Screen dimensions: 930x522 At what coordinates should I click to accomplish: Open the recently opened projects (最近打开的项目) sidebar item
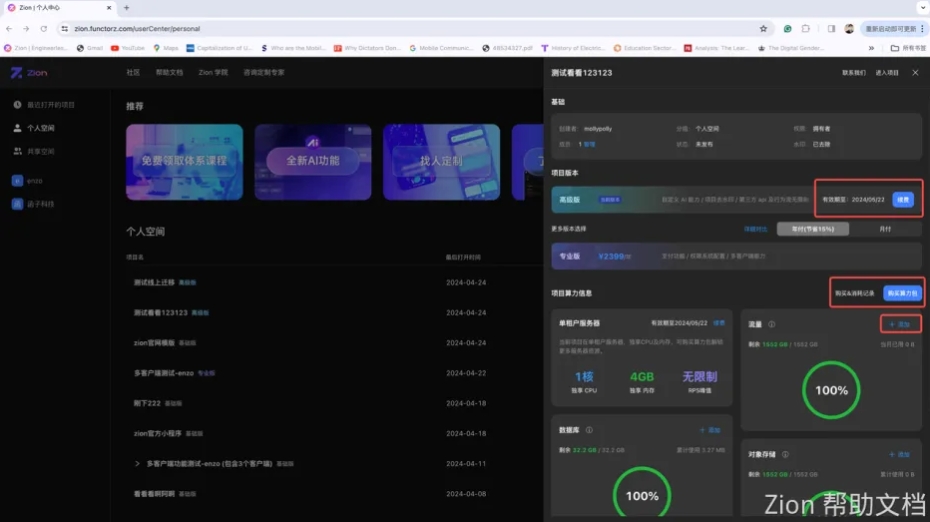pos(45,104)
